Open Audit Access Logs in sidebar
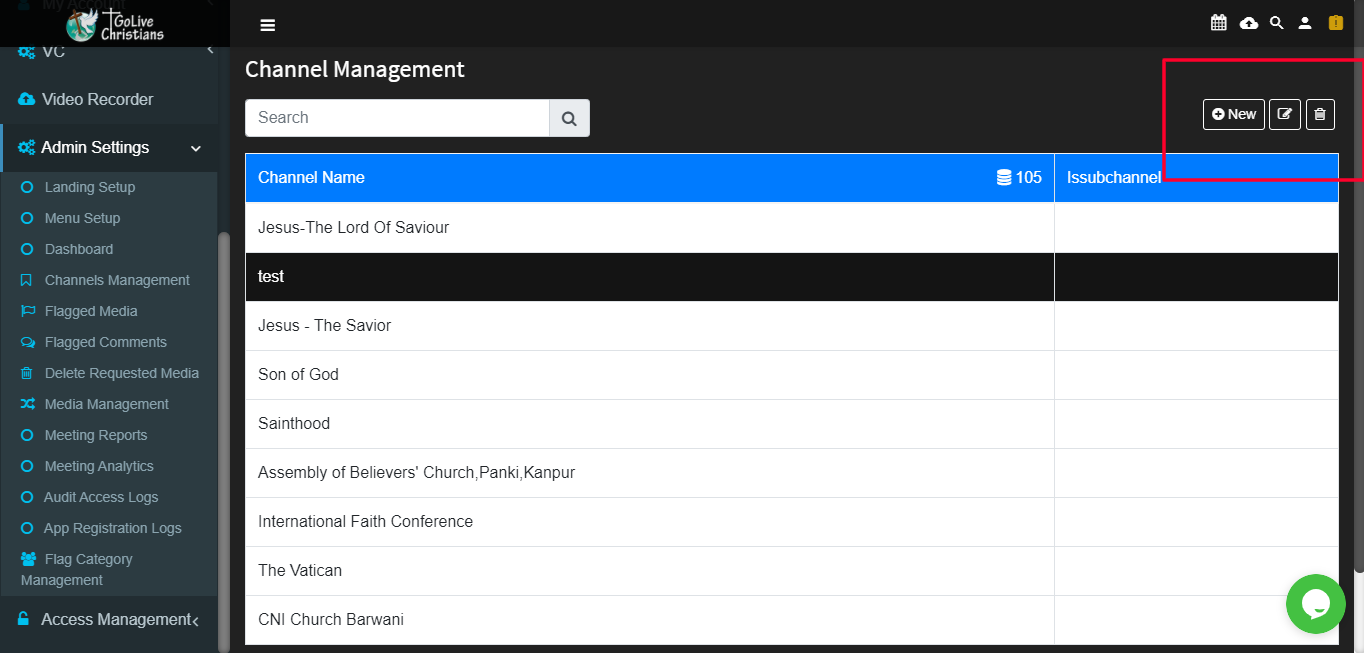The width and height of the screenshot is (1364, 653). click(101, 497)
